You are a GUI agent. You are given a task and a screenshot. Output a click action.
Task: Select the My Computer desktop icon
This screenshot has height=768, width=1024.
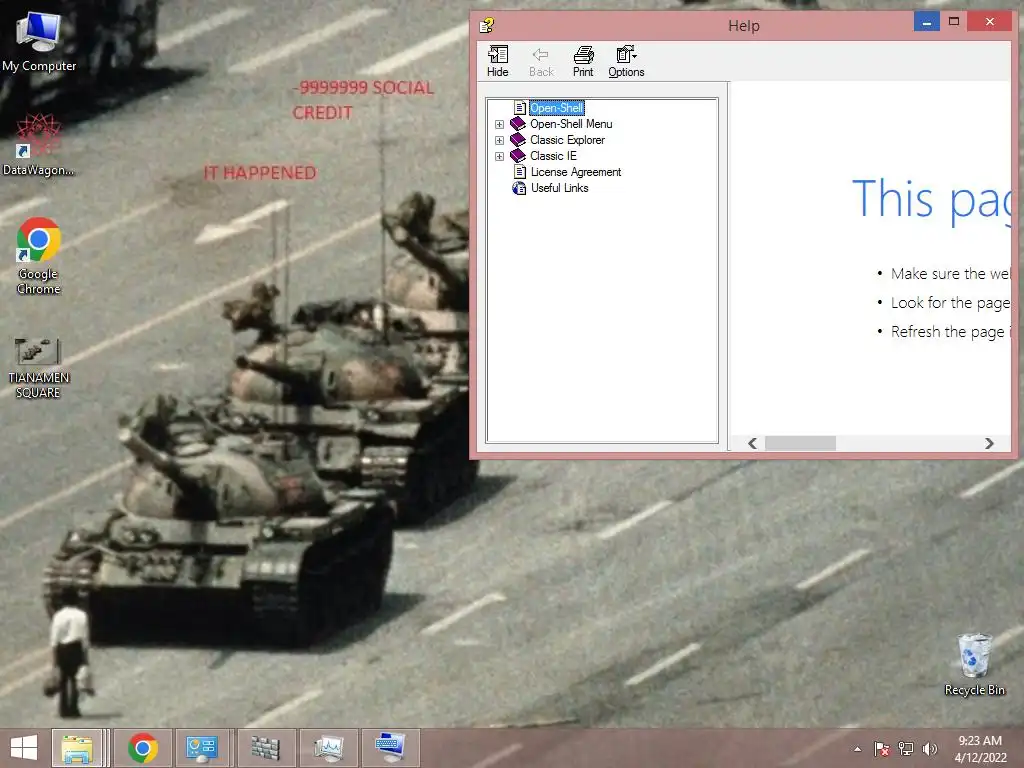39,42
